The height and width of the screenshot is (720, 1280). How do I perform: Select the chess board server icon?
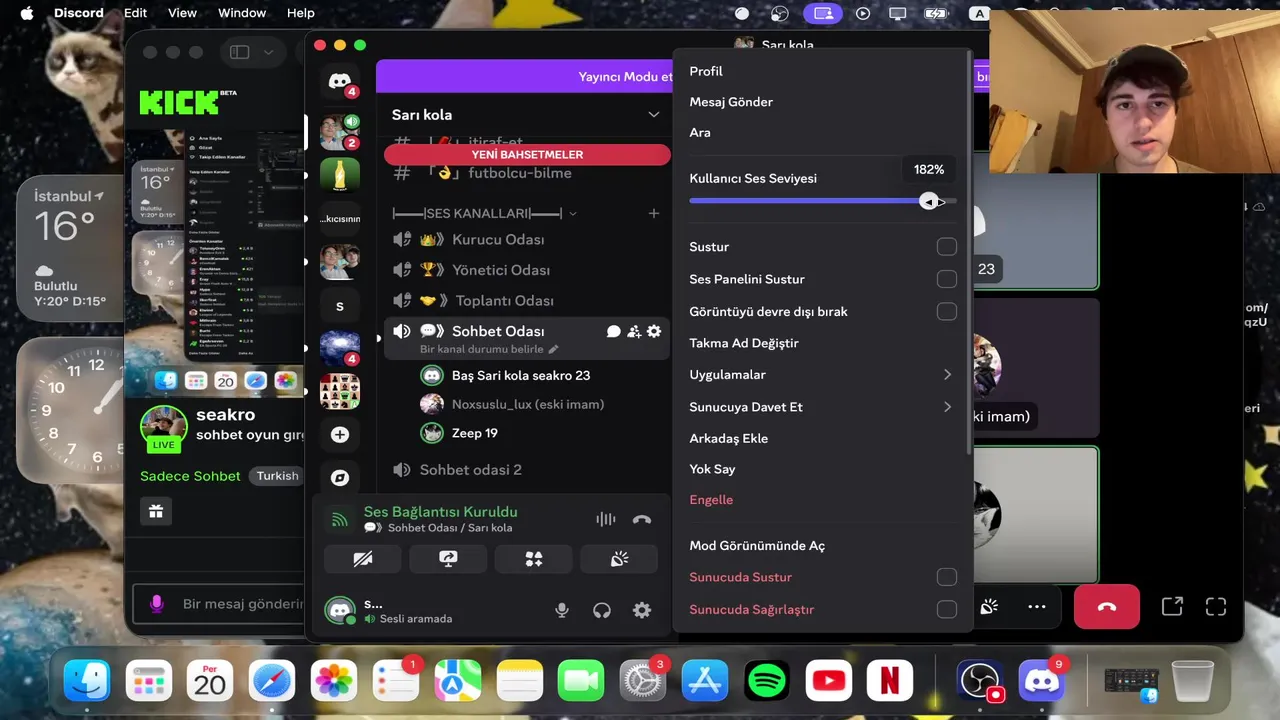point(340,391)
